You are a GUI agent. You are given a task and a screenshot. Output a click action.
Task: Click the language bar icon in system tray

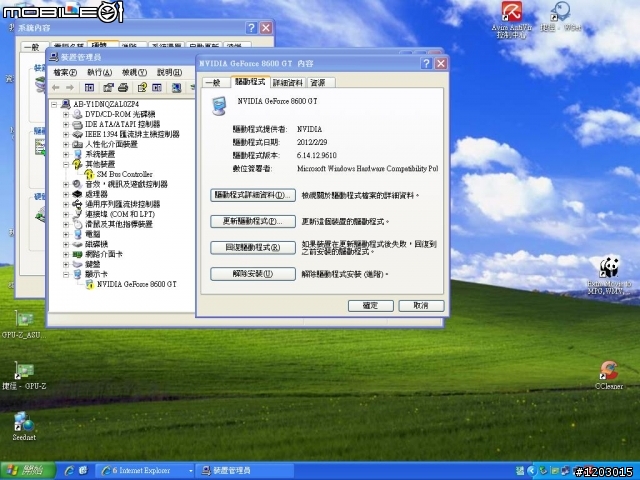[x=520, y=471]
